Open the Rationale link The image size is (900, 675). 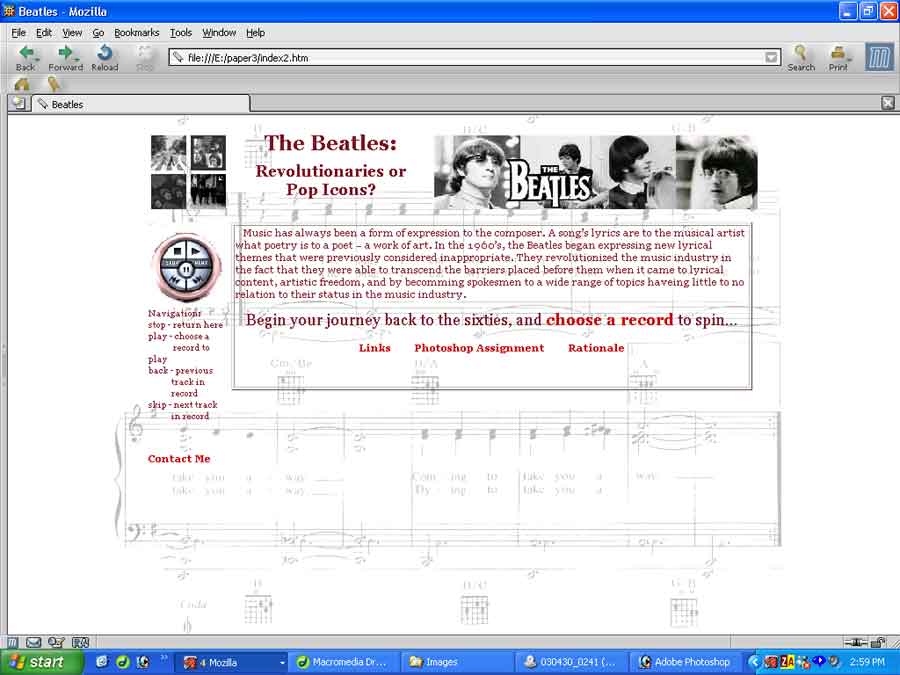595,348
